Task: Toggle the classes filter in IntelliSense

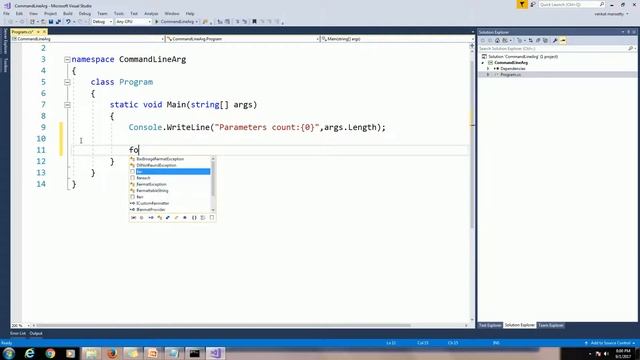Action: pos(160,218)
